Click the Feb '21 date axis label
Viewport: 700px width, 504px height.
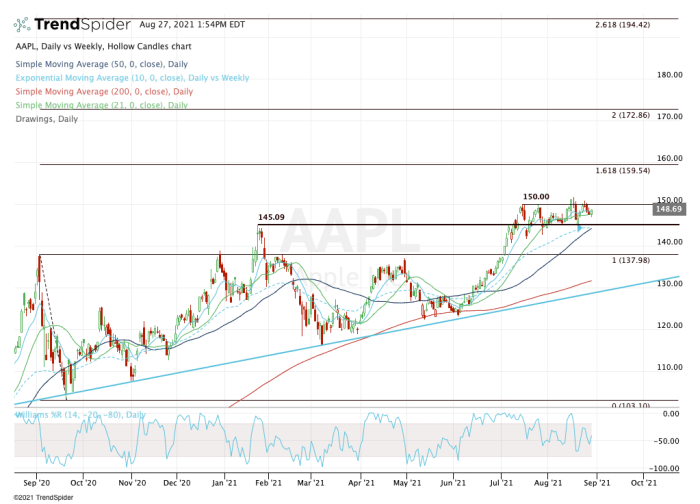268,483
